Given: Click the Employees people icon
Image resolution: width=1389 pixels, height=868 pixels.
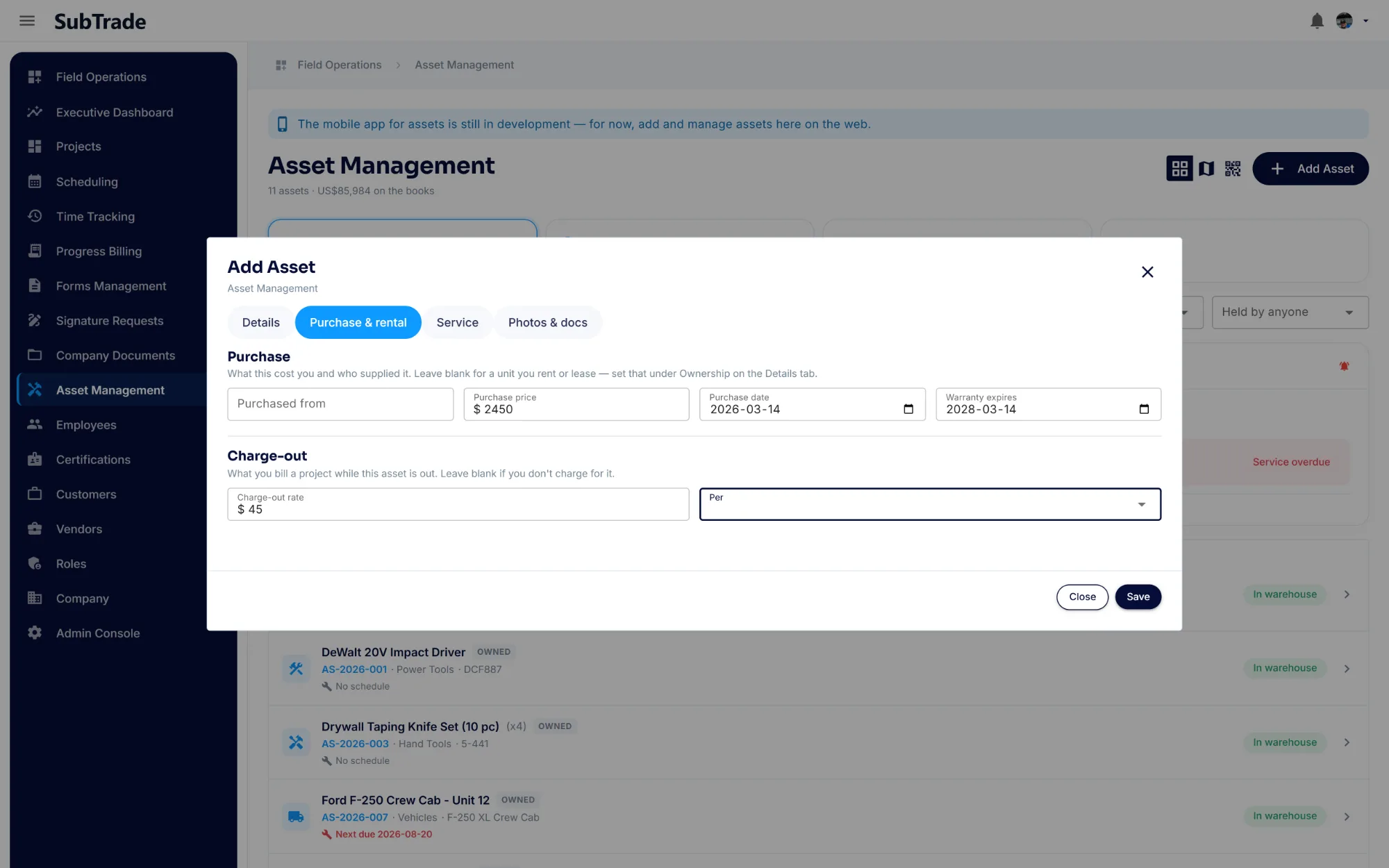Looking at the screenshot, I should point(35,424).
